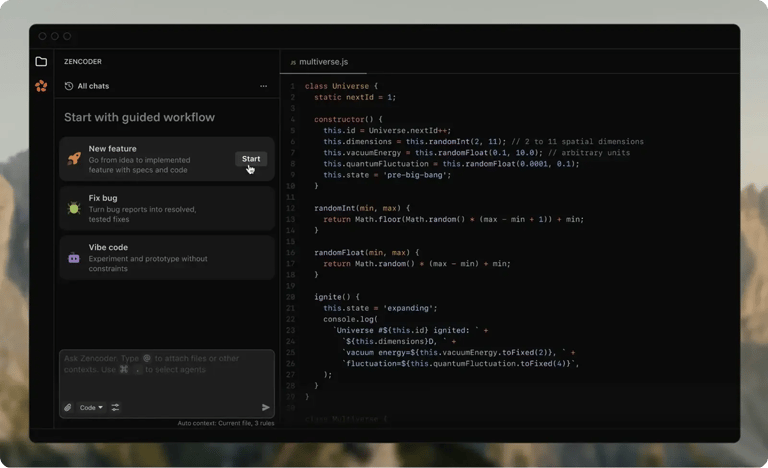Click the rocket icon for New feature
768x468 pixels.
pyautogui.click(x=74, y=159)
